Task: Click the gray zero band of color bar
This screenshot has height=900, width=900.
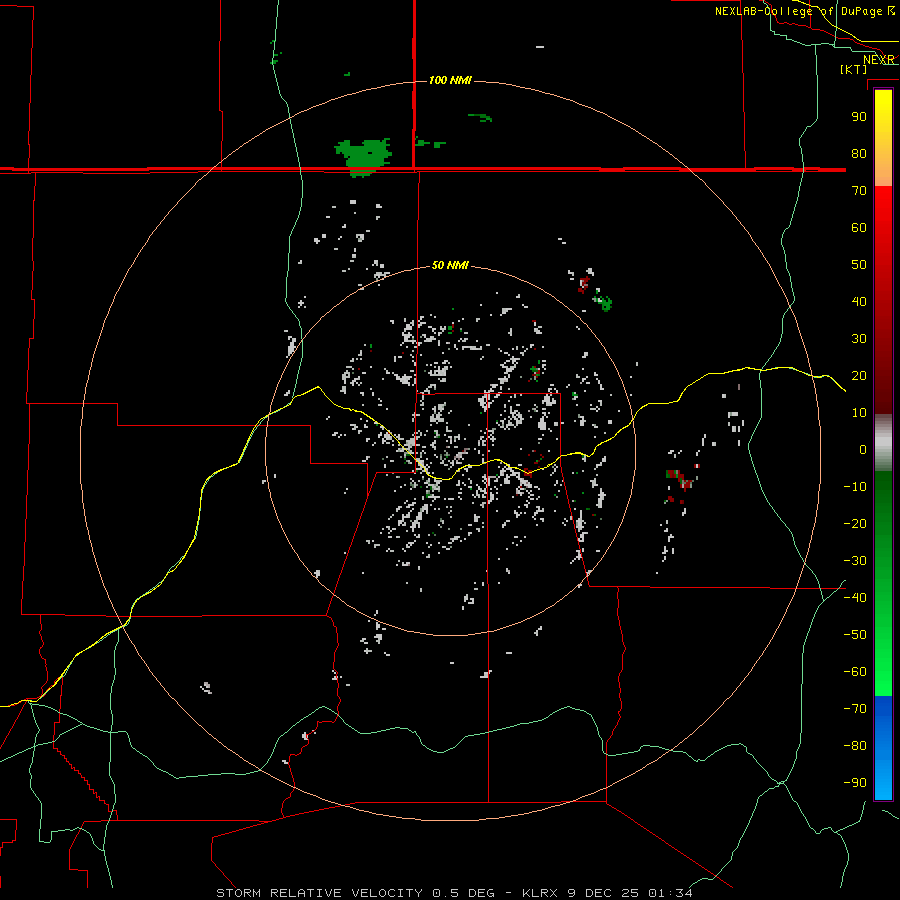Action: pos(883,443)
